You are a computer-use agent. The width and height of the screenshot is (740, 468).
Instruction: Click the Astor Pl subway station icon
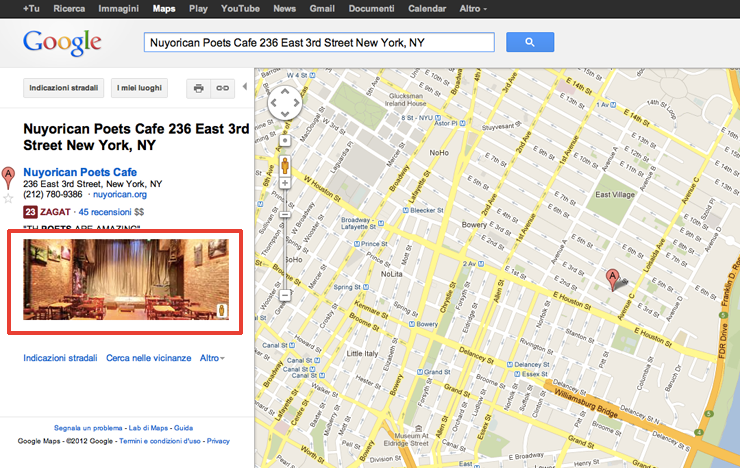point(462,123)
